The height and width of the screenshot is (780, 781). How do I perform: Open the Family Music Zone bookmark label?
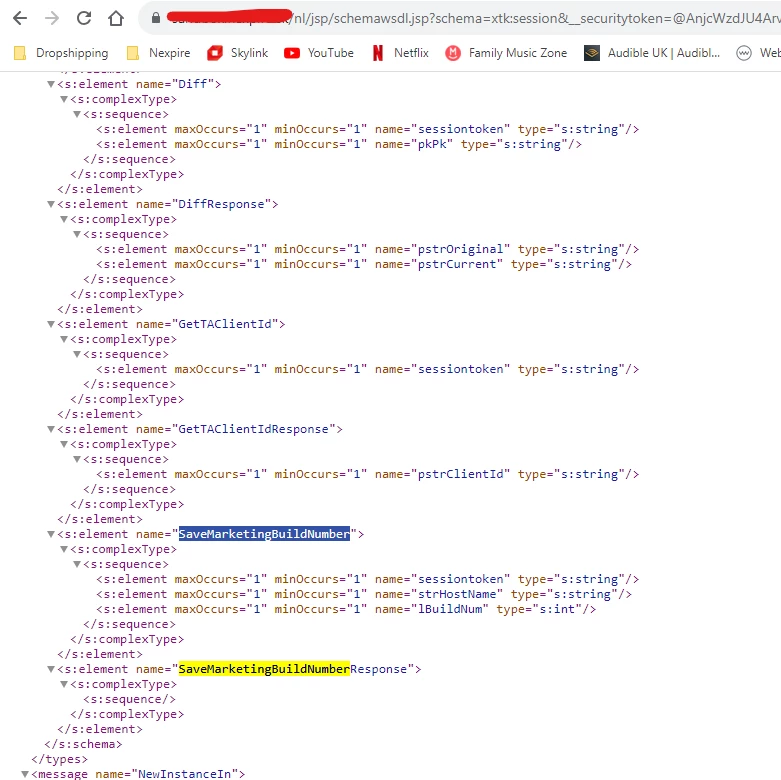click(x=518, y=53)
